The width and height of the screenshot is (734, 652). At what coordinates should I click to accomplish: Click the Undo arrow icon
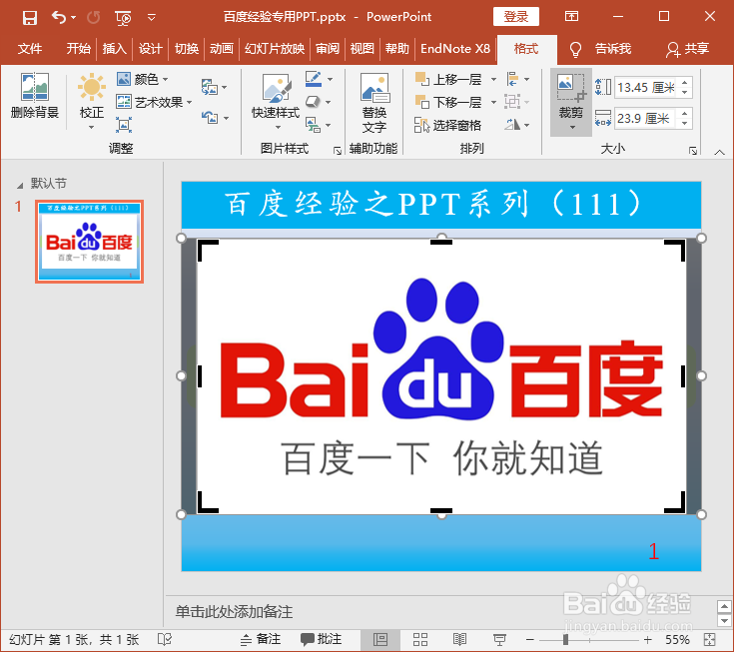[x=59, y=18]
